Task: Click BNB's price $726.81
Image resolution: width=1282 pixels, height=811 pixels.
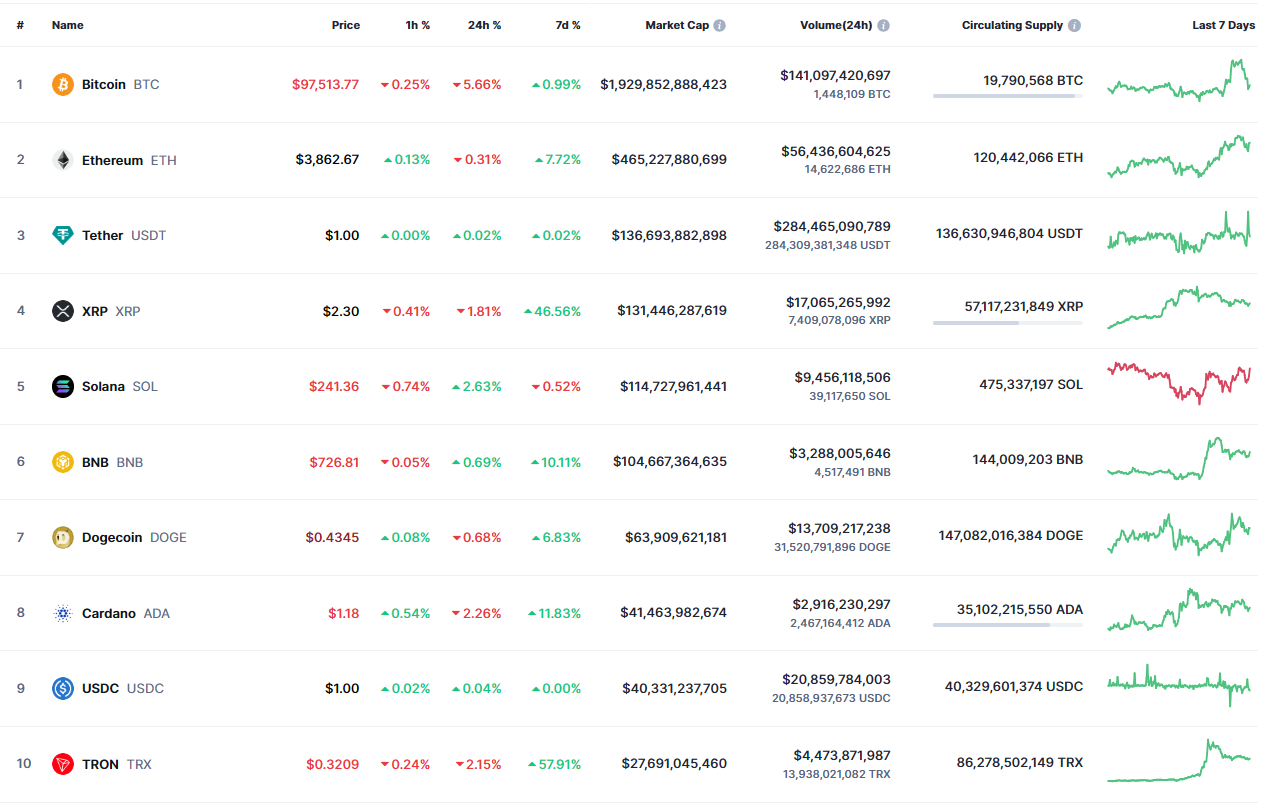Action: click(334, 462)
